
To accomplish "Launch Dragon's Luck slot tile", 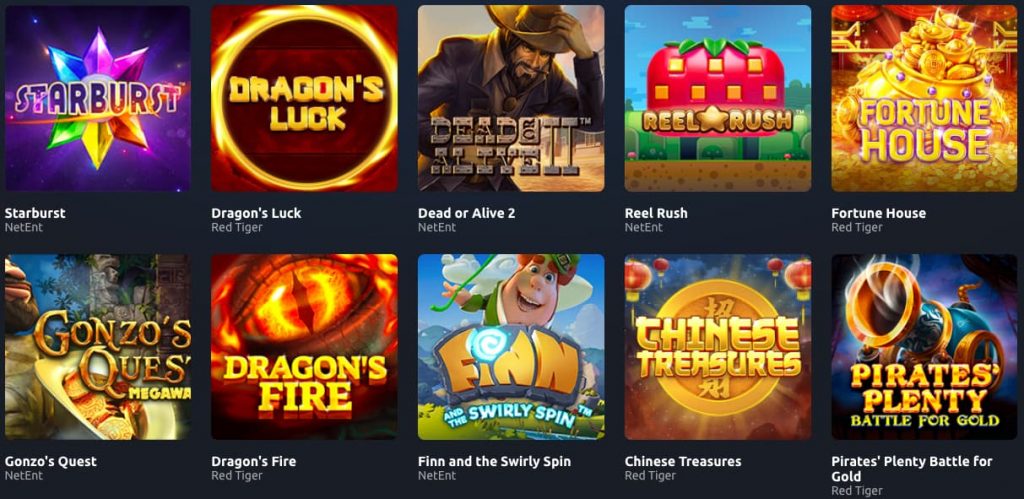I will pyautogui.click(x=304, y=99).
